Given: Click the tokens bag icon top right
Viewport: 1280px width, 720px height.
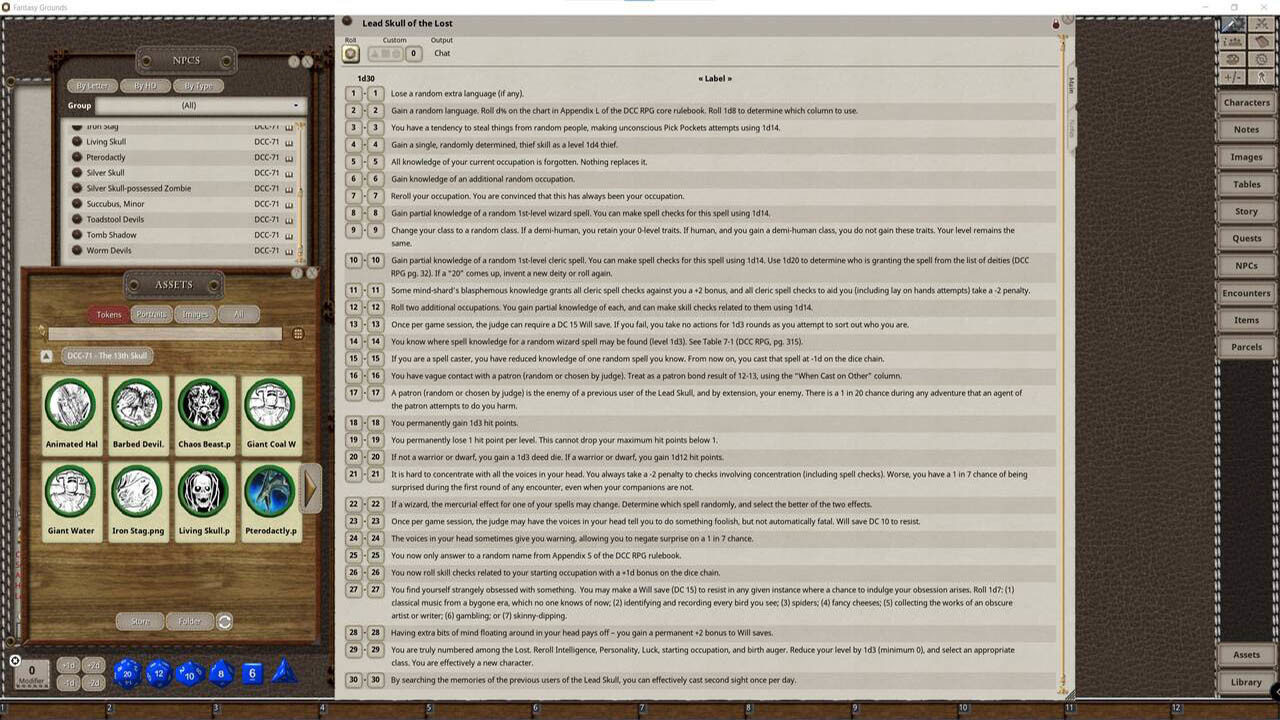Looking at the screenshot, I should 1262,43.
